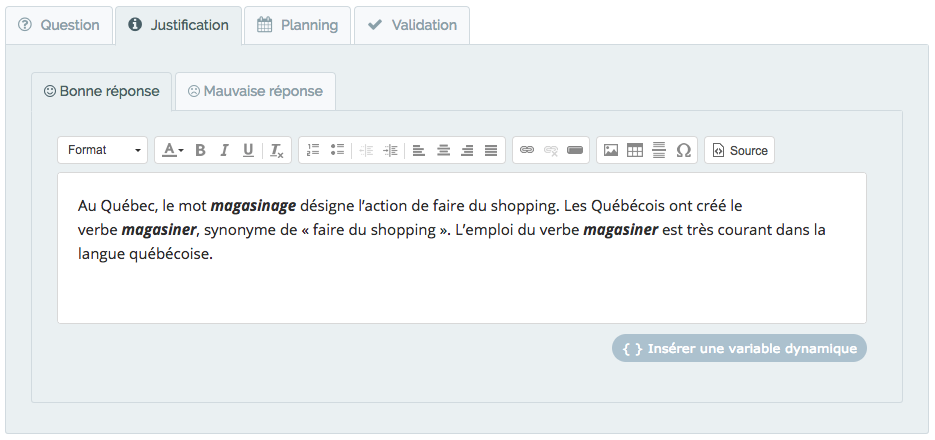Increase the text indent
This screenshot has width=935, height=440.
pyautogui.click(x=390, y=150)
